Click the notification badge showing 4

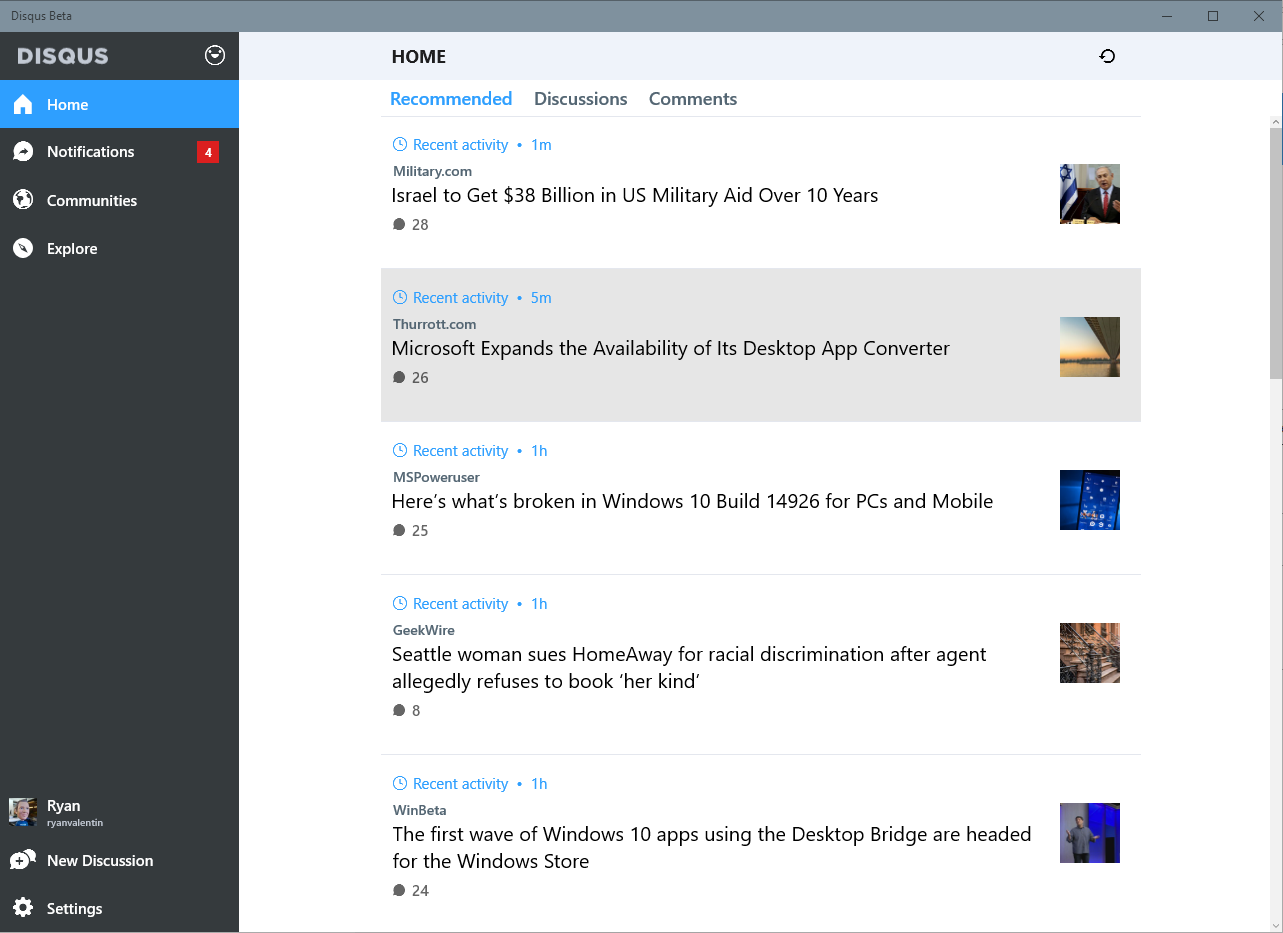pyautogui.click(x=207, y=151)
